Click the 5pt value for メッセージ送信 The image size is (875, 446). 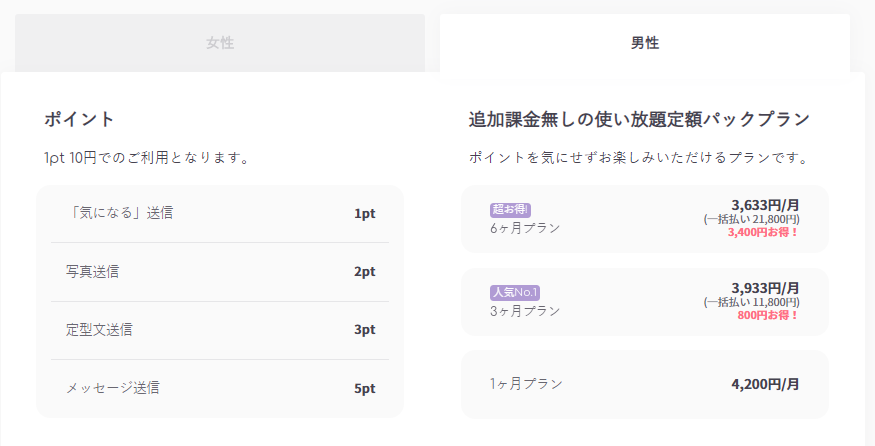point(364,389)
